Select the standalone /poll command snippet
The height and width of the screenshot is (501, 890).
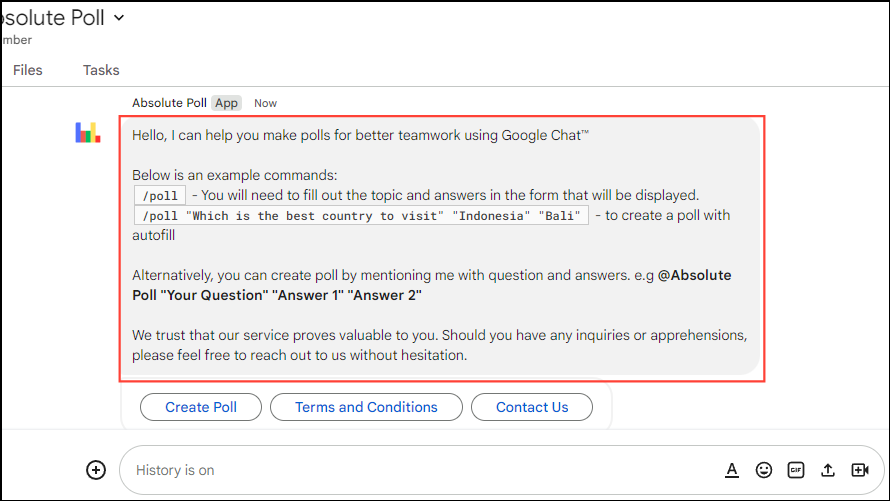point(160,196)
